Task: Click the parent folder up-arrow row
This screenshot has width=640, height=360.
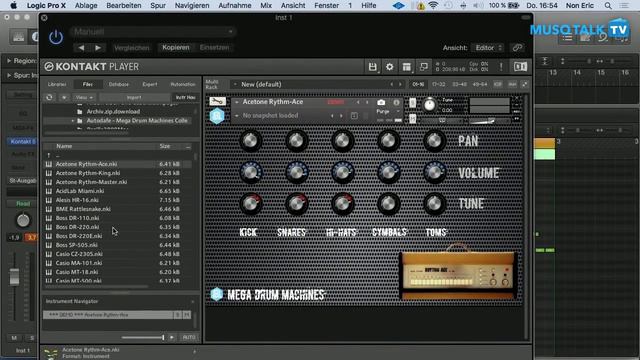Action: [x=117, y=155]
